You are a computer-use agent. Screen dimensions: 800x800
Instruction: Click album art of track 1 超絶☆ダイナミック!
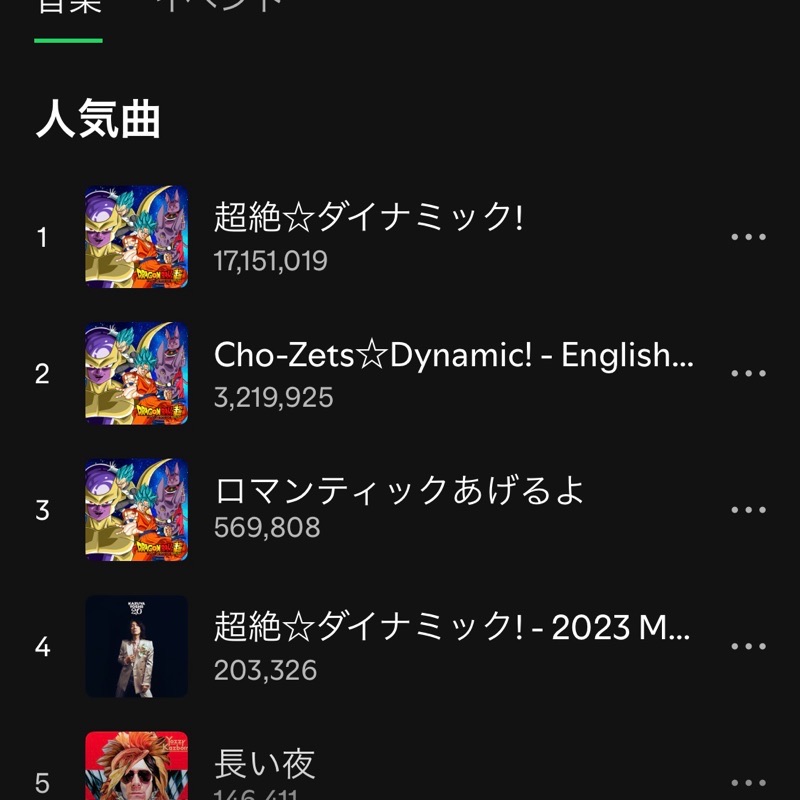[136, 237]
